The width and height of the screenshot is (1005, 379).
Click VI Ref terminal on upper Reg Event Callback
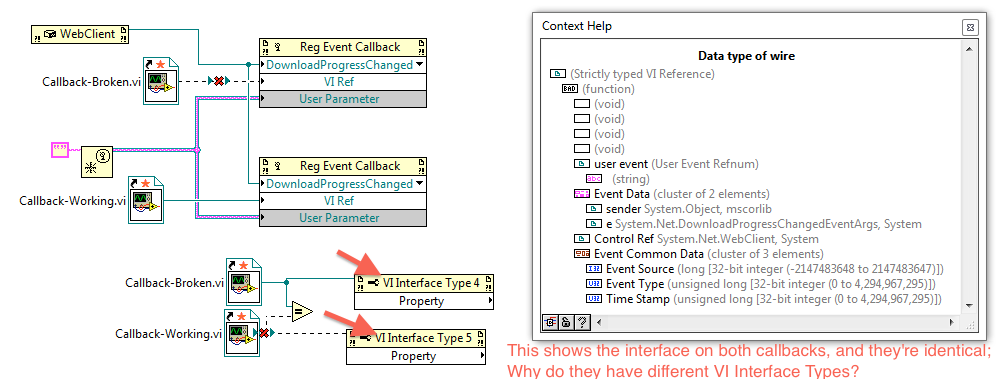click(343, 81)
